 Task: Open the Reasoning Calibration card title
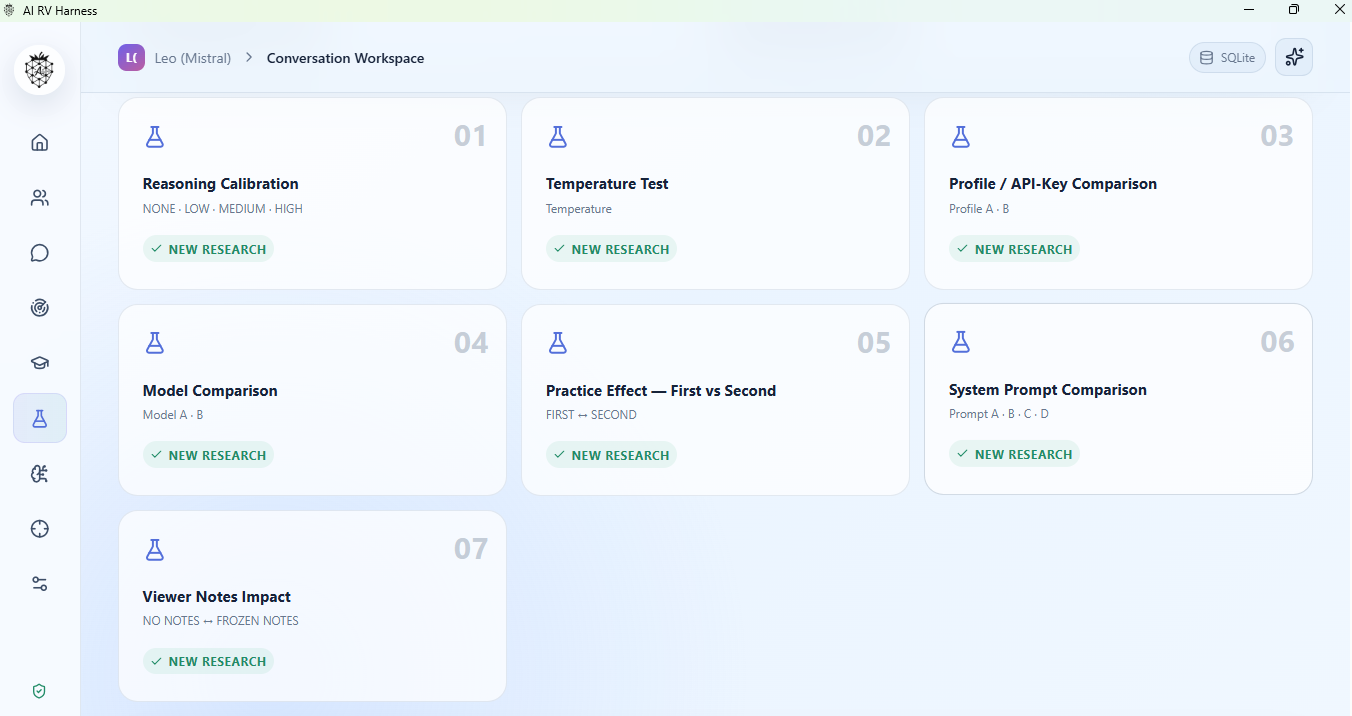click(x=221, y=184)
